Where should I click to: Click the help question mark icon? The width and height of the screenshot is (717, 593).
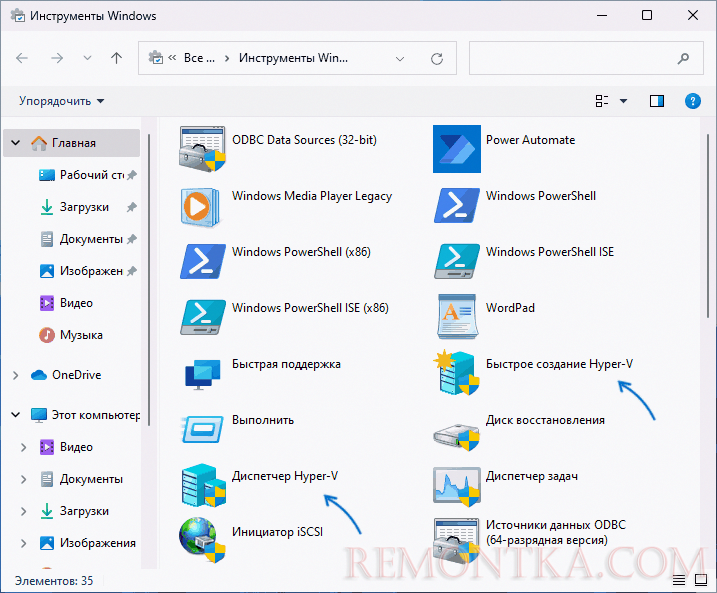tap(693, 101)
